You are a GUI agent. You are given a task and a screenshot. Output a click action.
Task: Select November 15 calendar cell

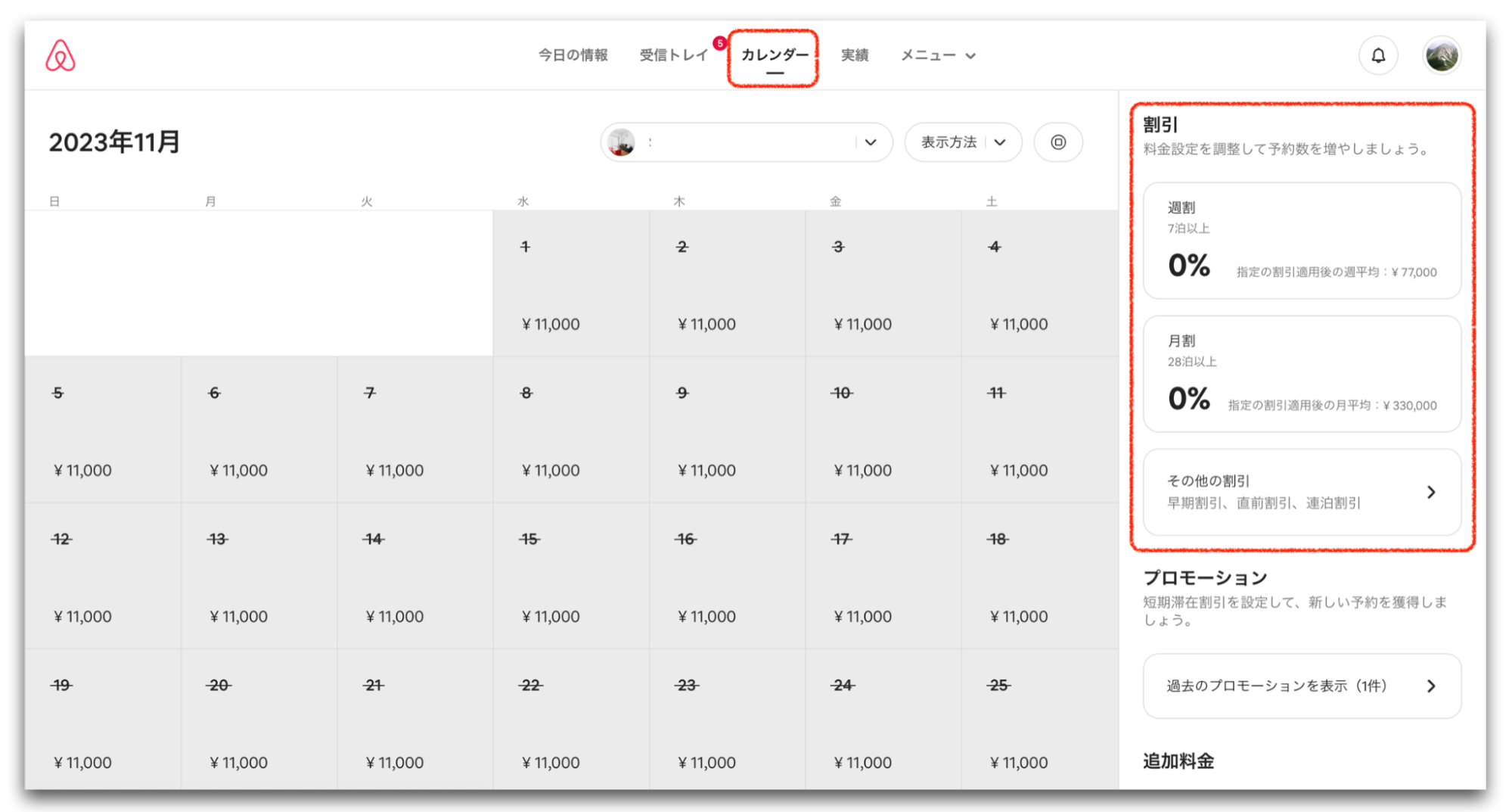(570, 575)
